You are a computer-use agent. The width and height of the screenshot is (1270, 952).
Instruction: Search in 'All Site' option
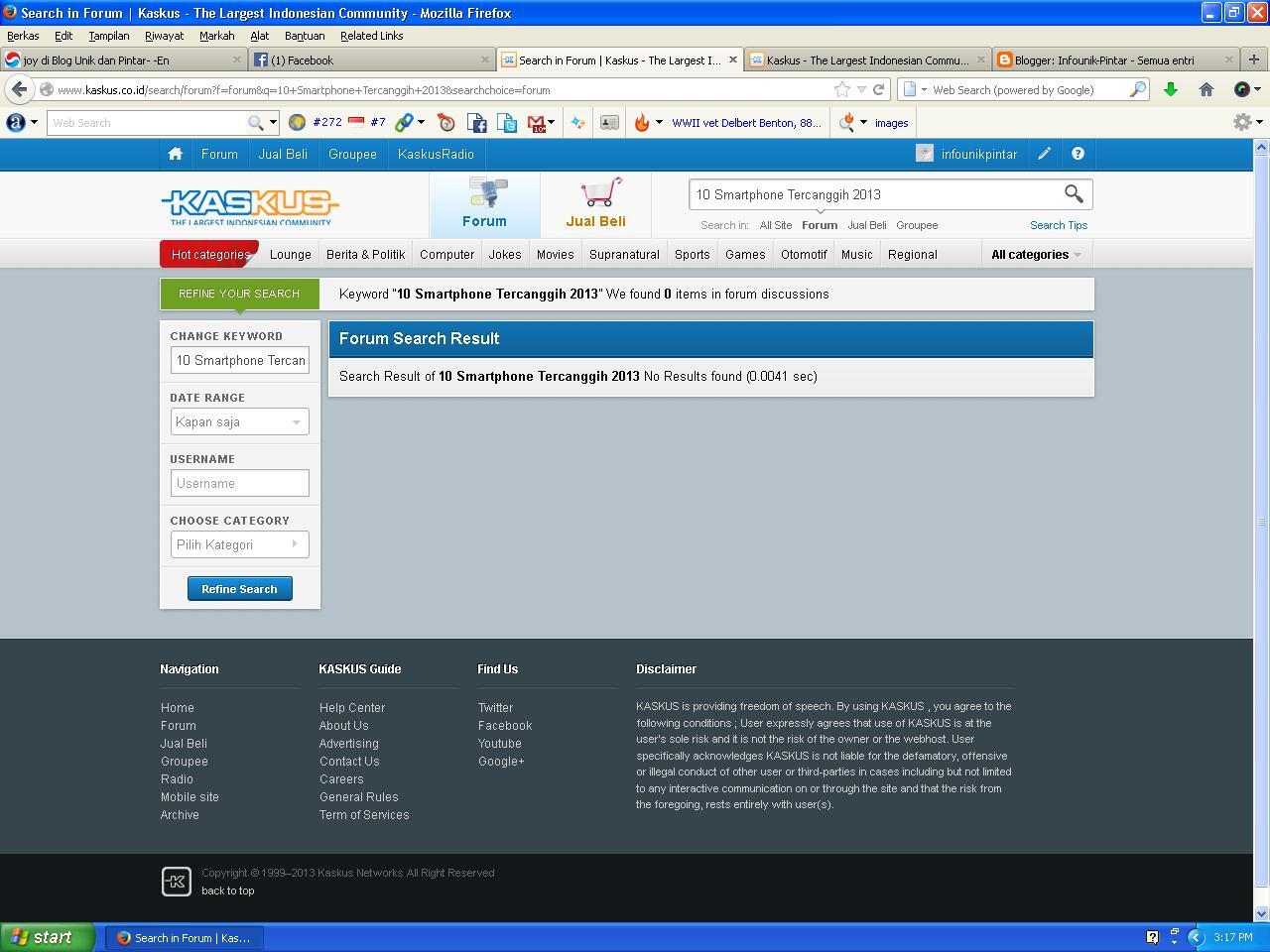coord(776,225)
